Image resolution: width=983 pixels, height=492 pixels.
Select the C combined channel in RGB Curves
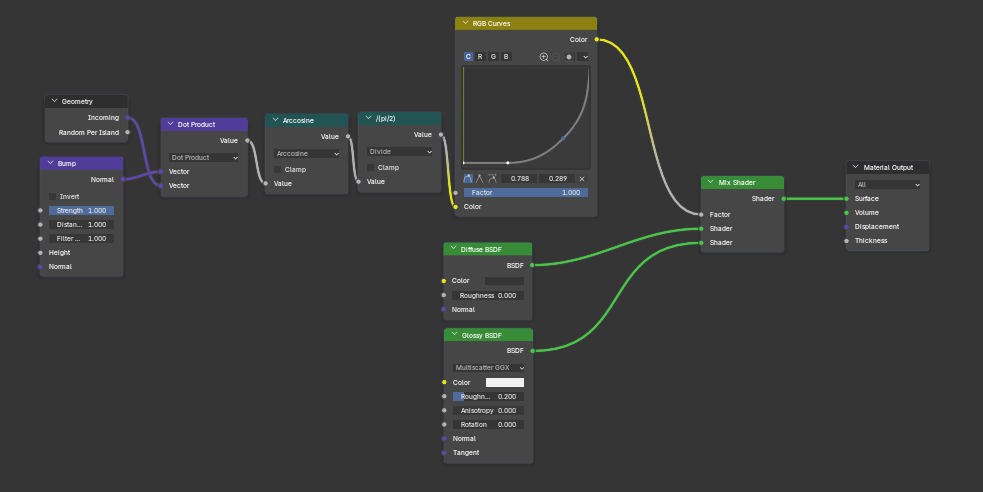[x=468, y=56]
